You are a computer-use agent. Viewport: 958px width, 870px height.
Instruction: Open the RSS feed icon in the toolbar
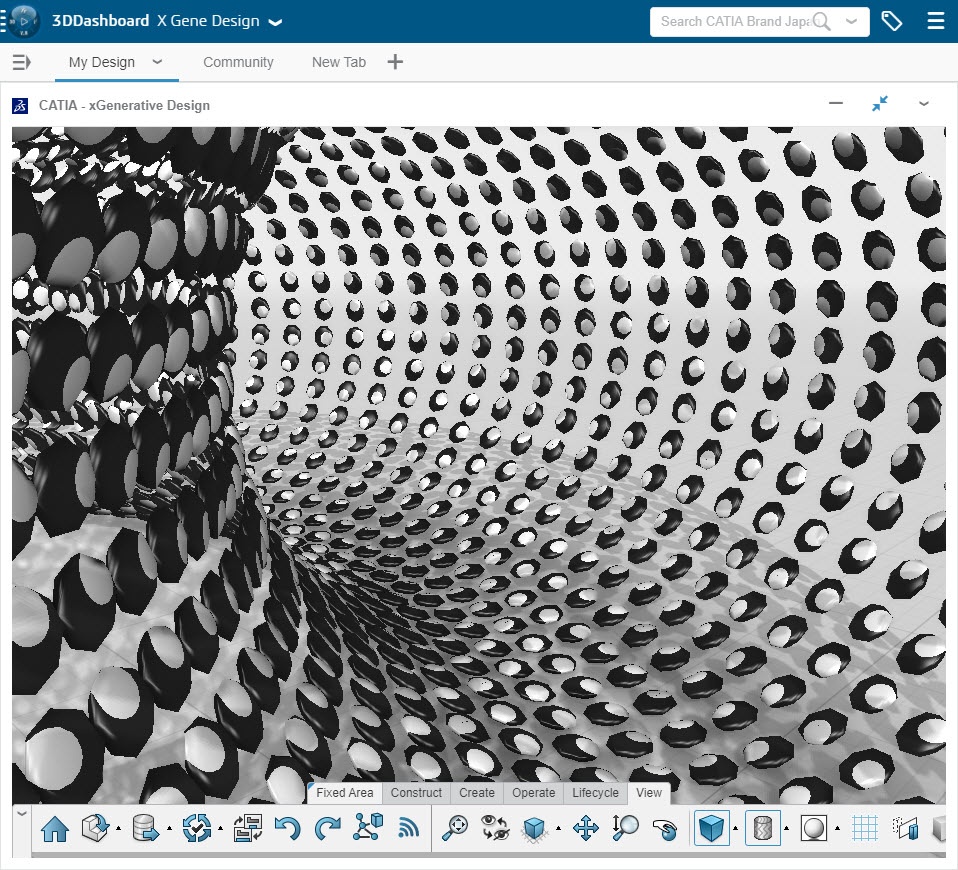408,828
